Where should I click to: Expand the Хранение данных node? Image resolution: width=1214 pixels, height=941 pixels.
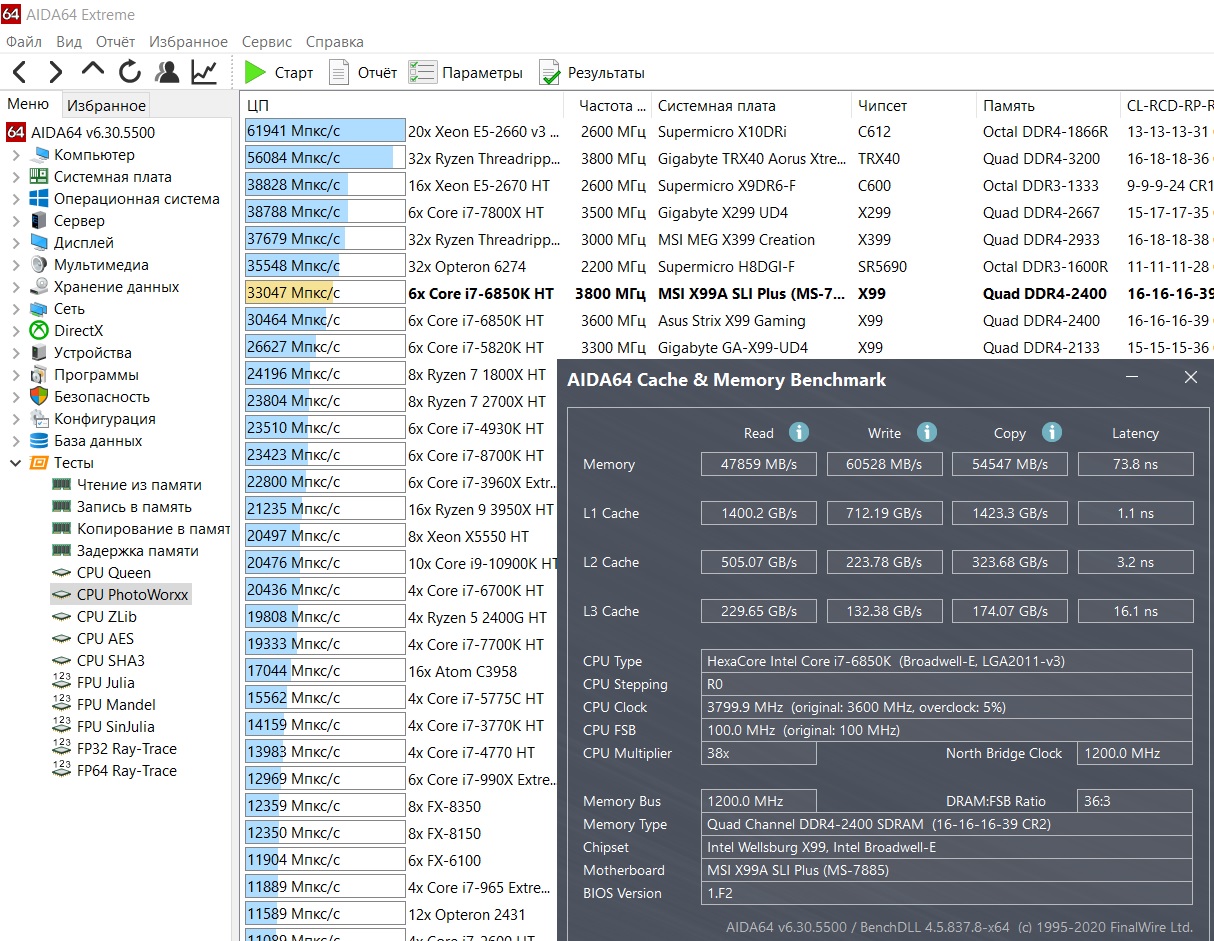pyautogui.click(x=16, y=287)
